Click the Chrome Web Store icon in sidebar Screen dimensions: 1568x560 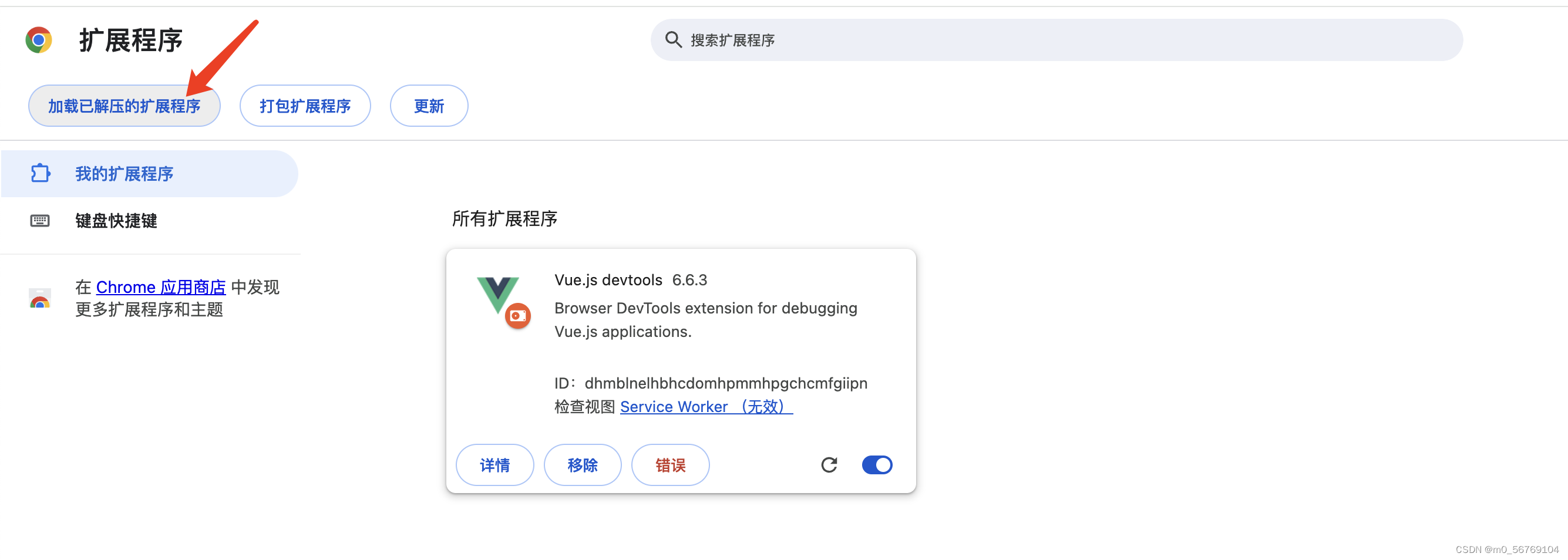click(x=39, y=298)
